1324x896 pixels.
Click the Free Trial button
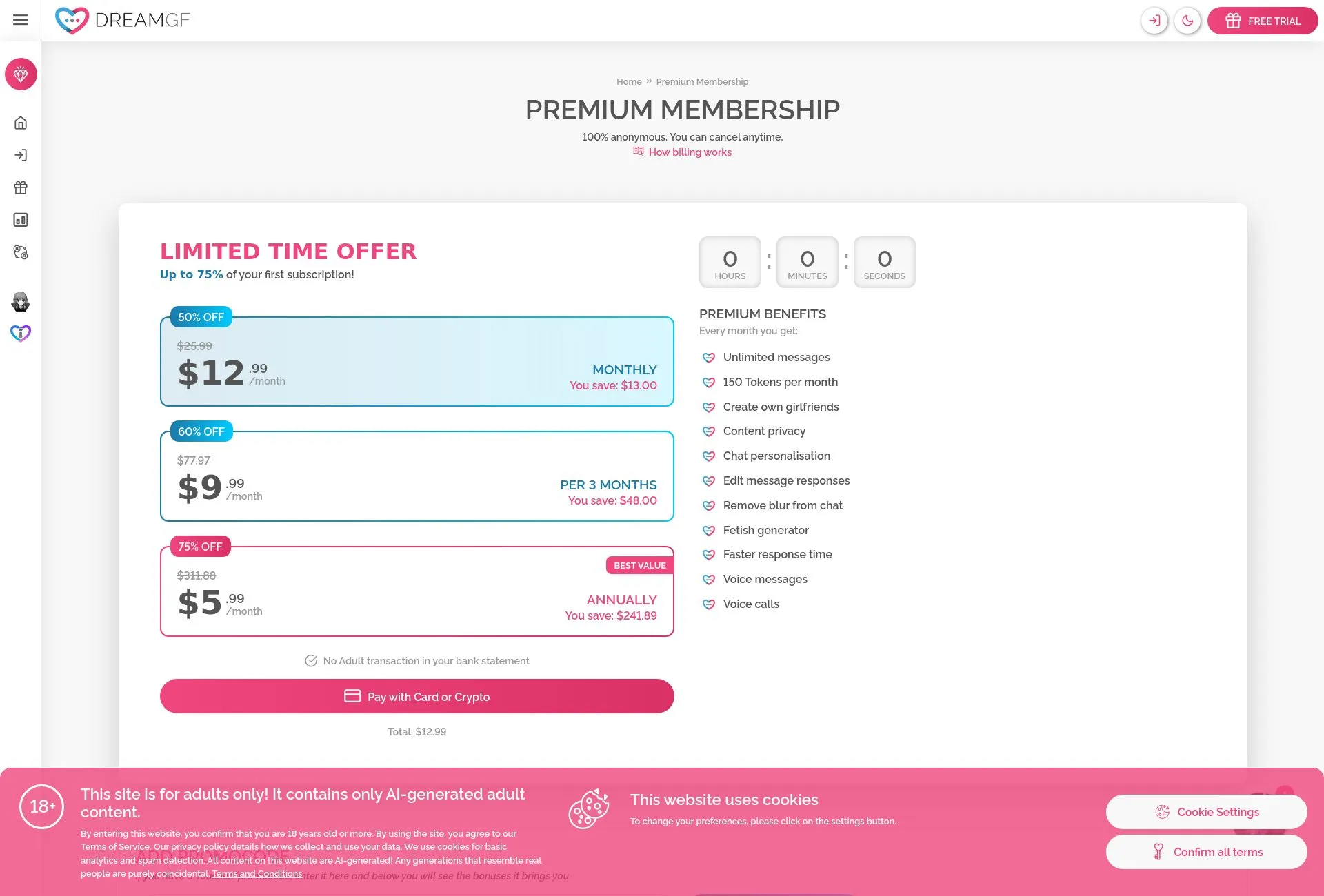click(1263, 21)
